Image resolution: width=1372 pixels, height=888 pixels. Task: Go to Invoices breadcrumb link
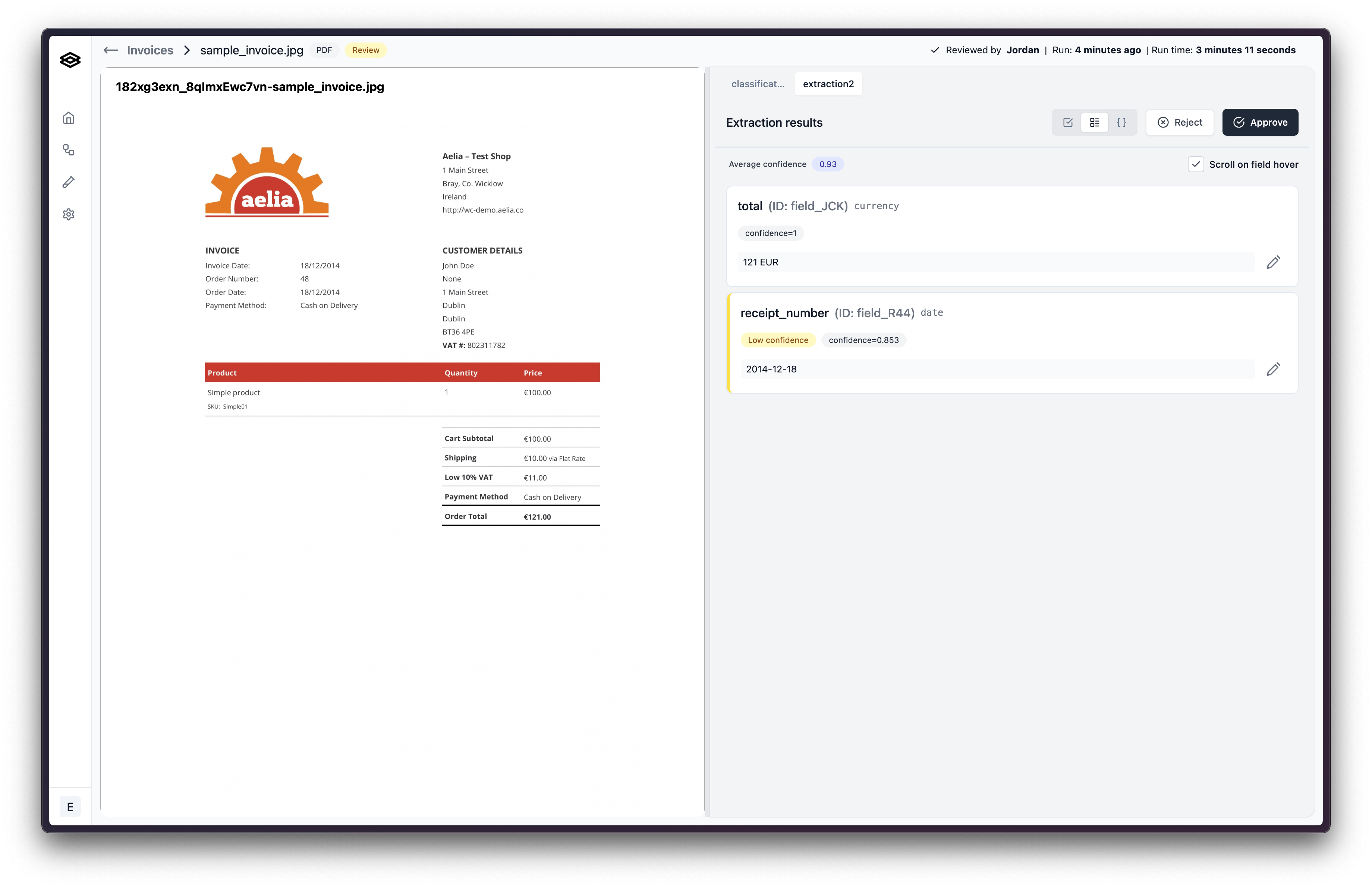pyautogui.click(x=150, y=50)
